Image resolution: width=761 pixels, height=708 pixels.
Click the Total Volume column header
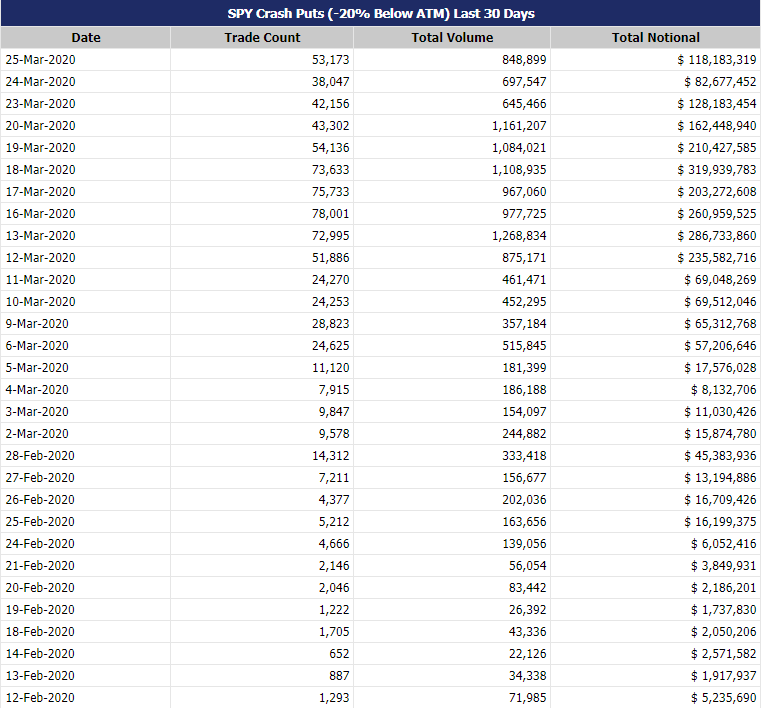pyautogui.click(x=452, y=37)
